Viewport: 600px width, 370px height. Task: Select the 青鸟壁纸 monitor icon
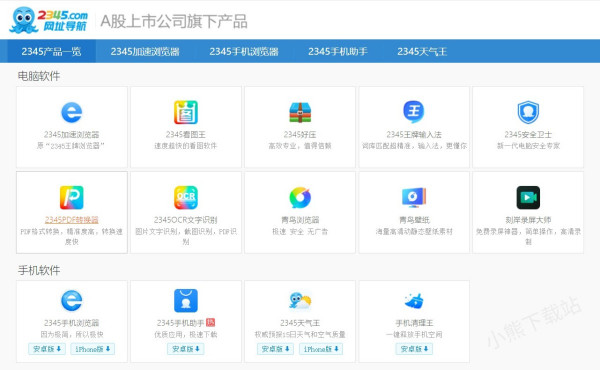coord(414,197)
